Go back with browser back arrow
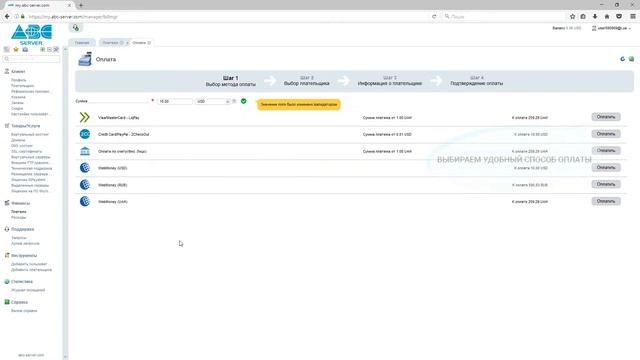 pyautogui.click(x=7, y=16)
